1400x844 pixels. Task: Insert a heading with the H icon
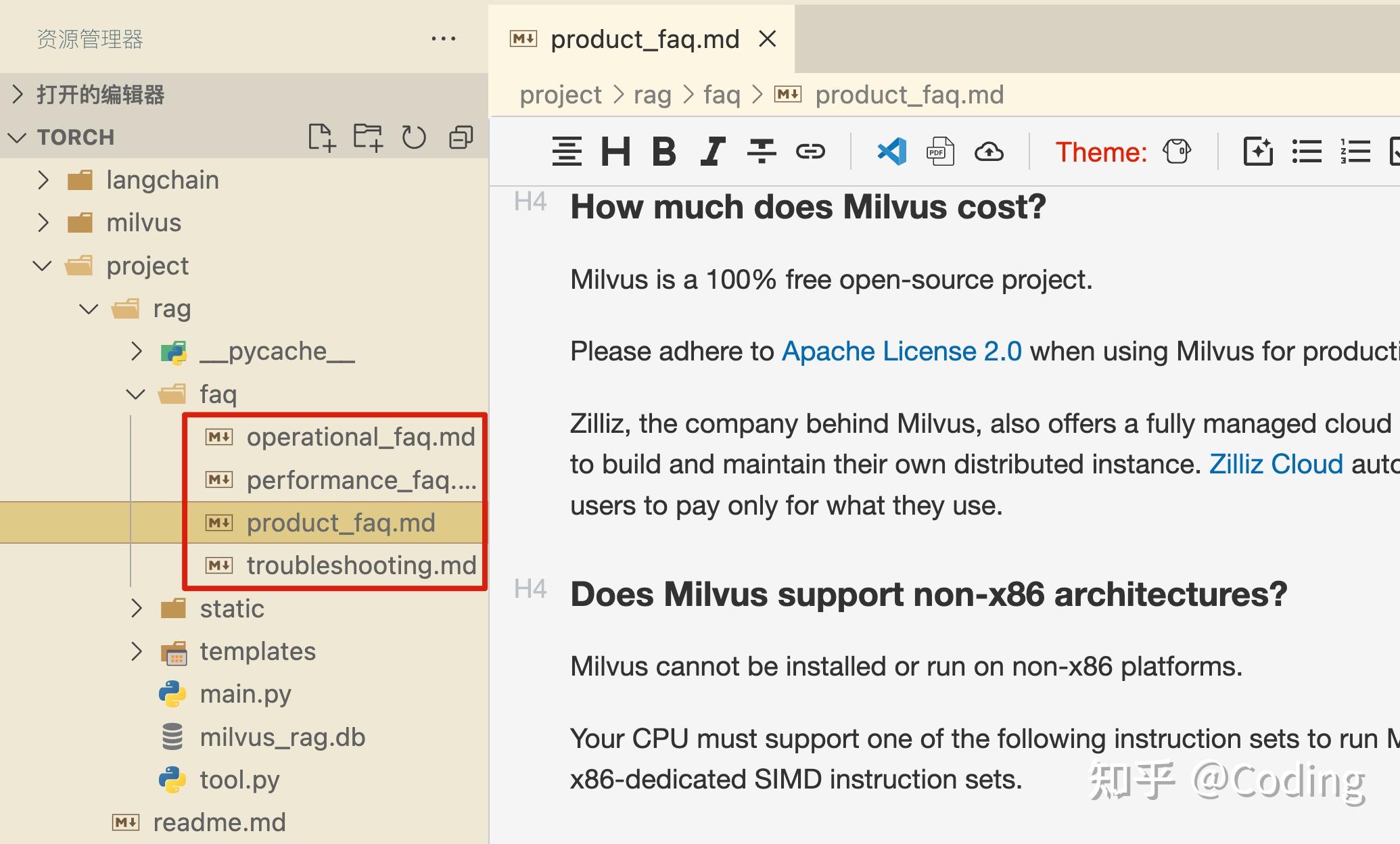pos(615,151)
